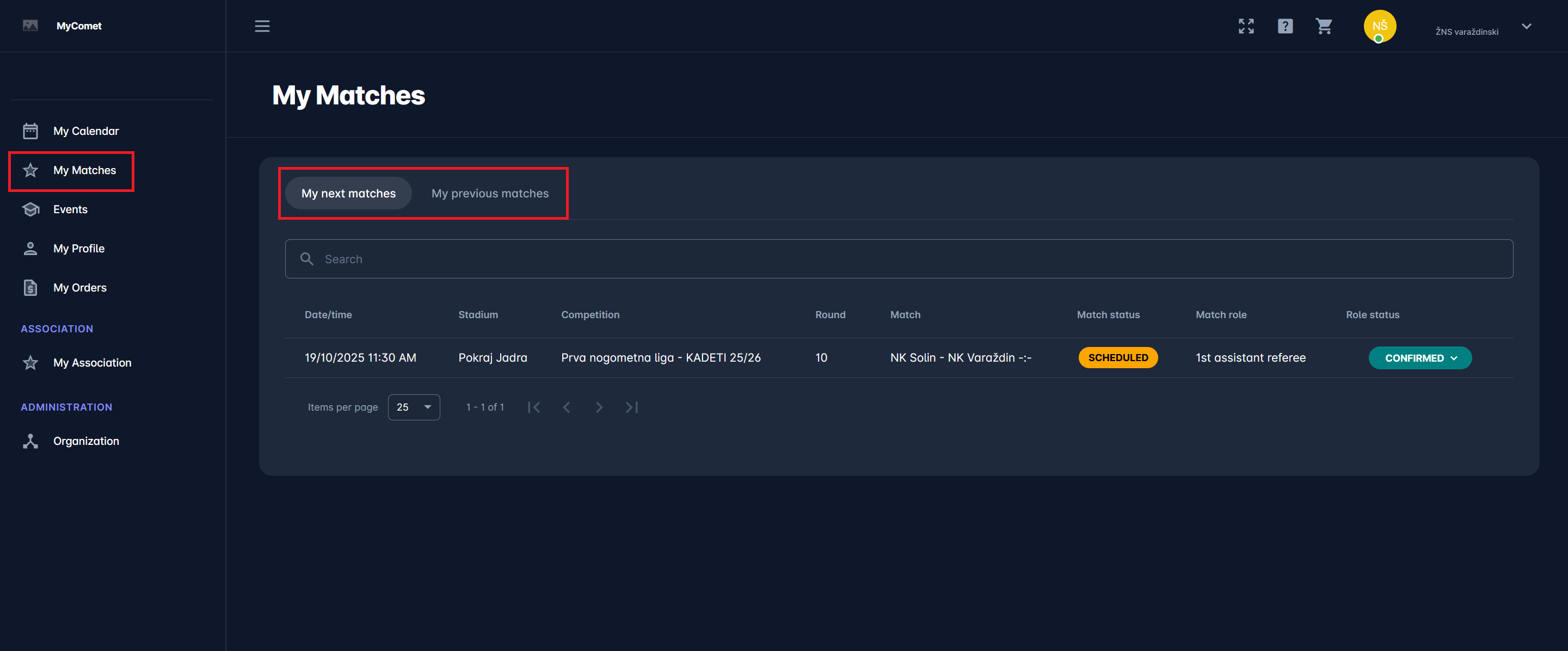Open the CONFIRMED role status dropdown
This screenshot has width=1568, height=651.
pos(1419,358)
